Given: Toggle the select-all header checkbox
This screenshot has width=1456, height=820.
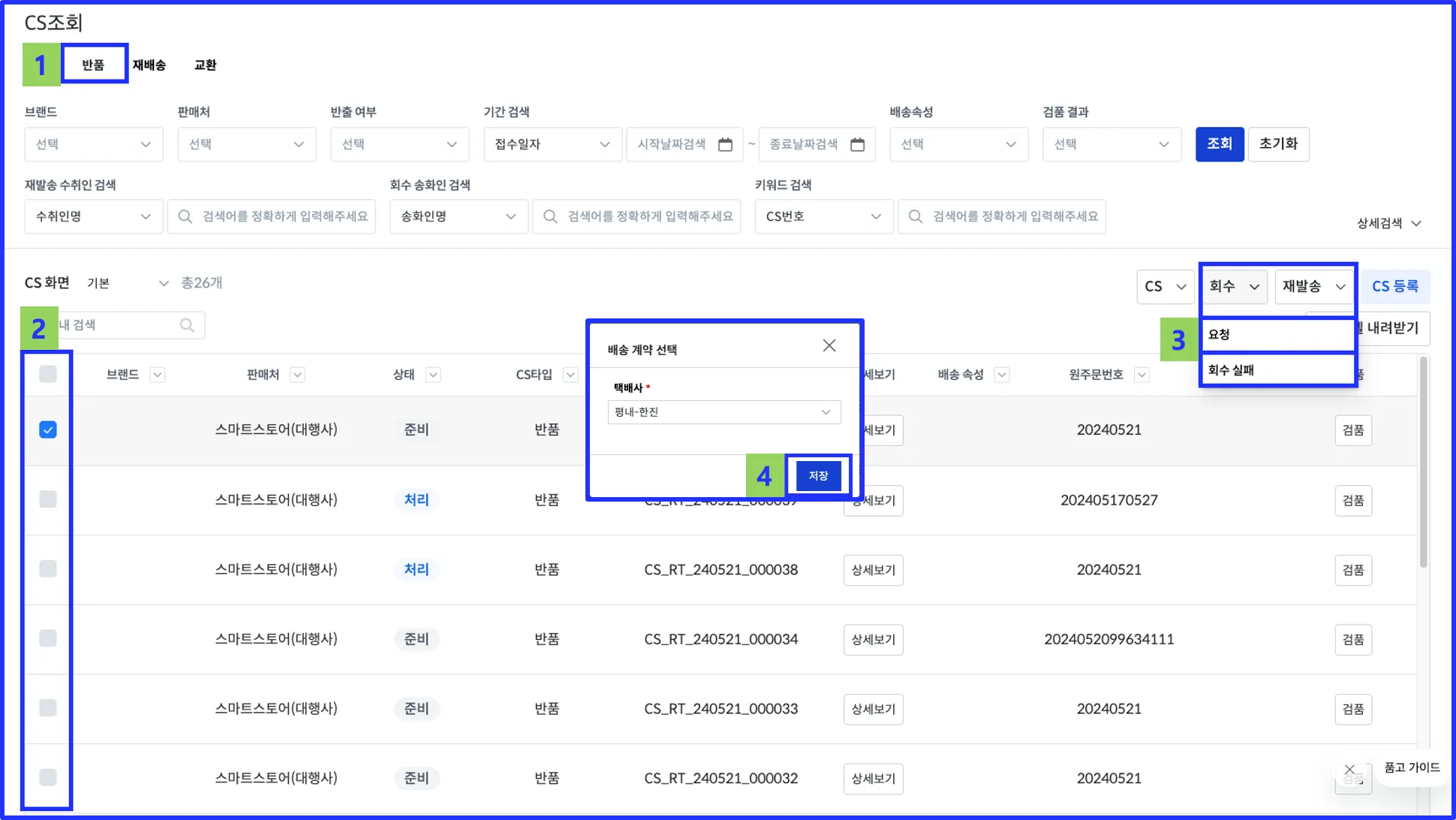Looking at the screenshot, I should coord(48,374).
